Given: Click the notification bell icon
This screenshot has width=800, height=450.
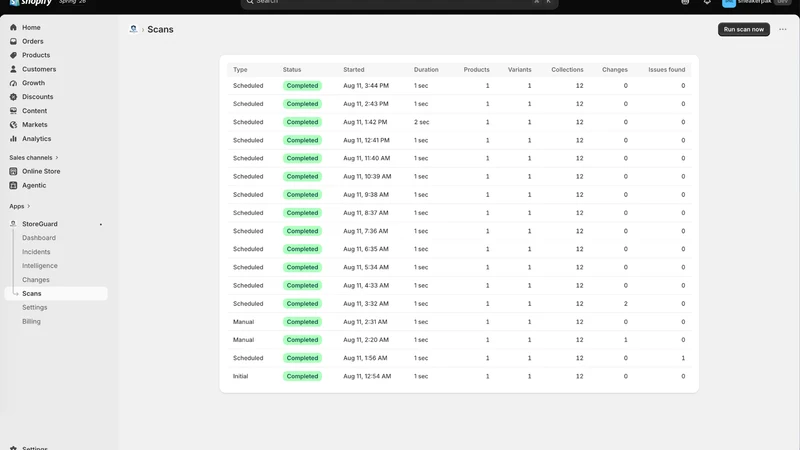Looking at the screenshot, I should click(x=707, y=2).
